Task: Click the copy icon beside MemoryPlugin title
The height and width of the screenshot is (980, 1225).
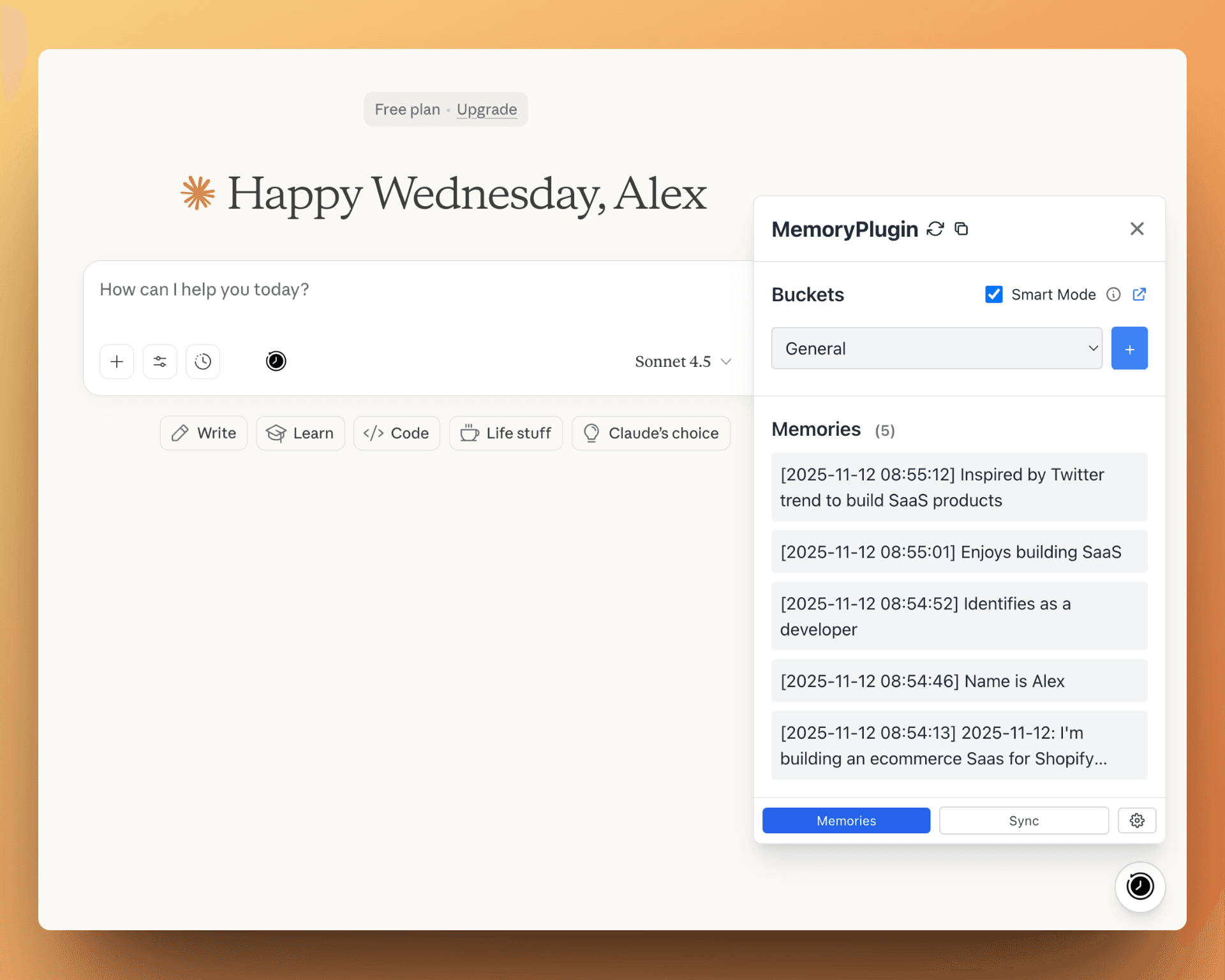Action: point(961,229)
